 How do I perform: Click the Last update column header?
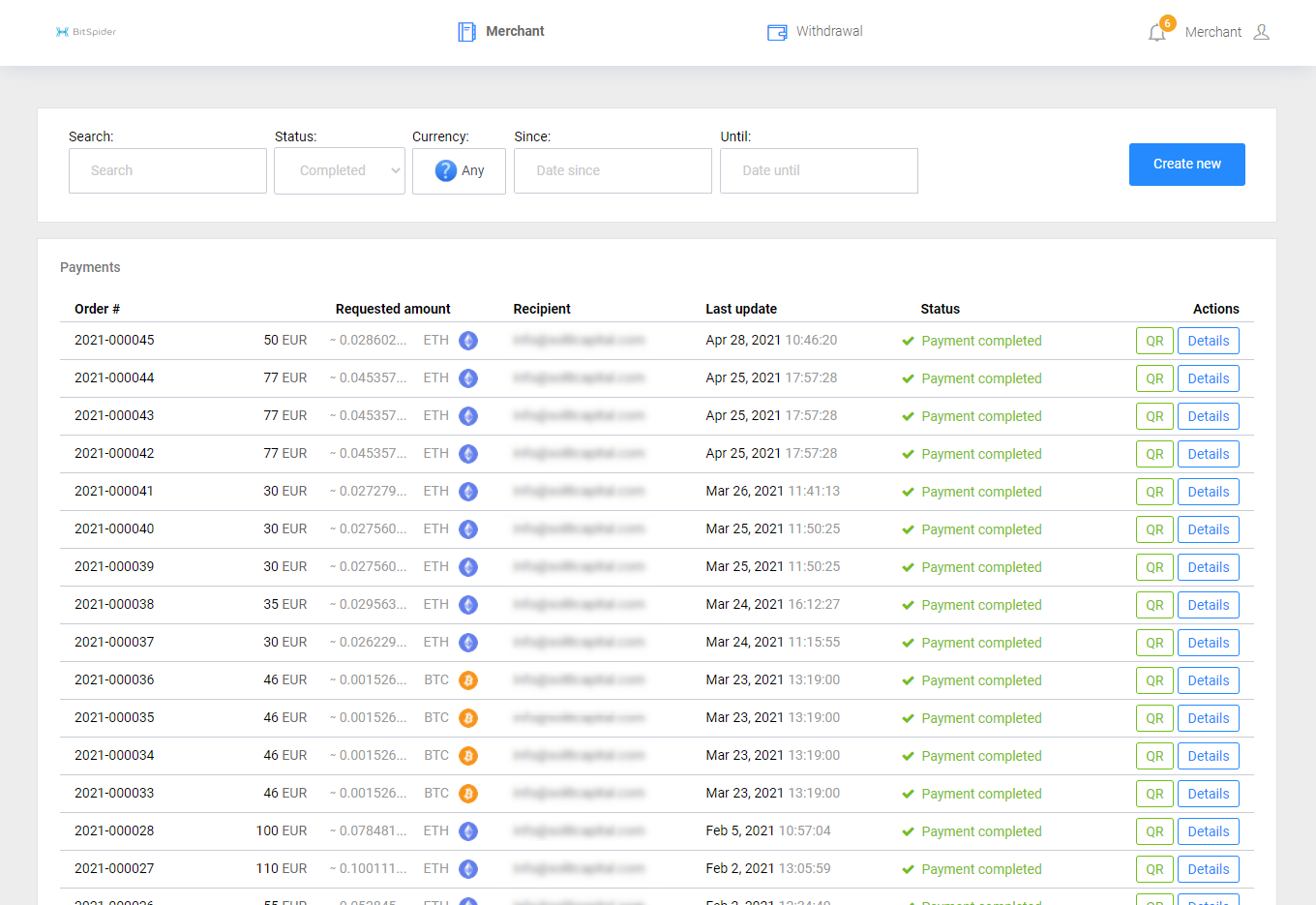pos(741,309)
